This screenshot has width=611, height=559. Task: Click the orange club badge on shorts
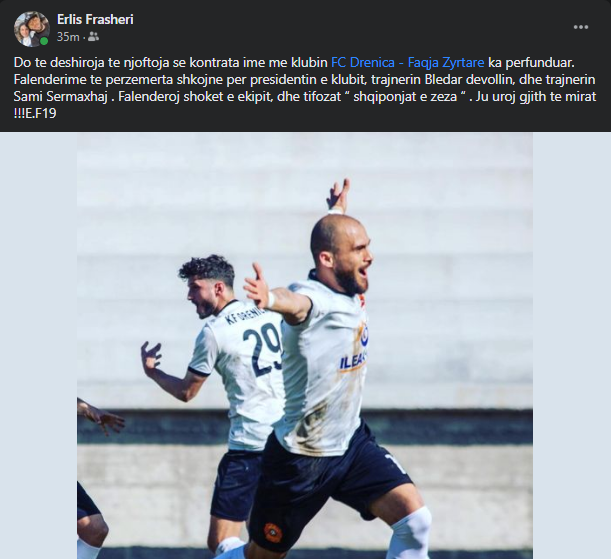tap(271, 532)
